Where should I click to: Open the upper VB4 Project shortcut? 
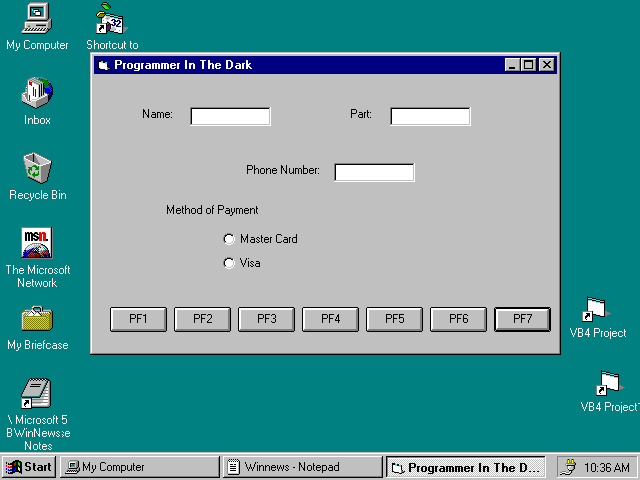[597, 309]
